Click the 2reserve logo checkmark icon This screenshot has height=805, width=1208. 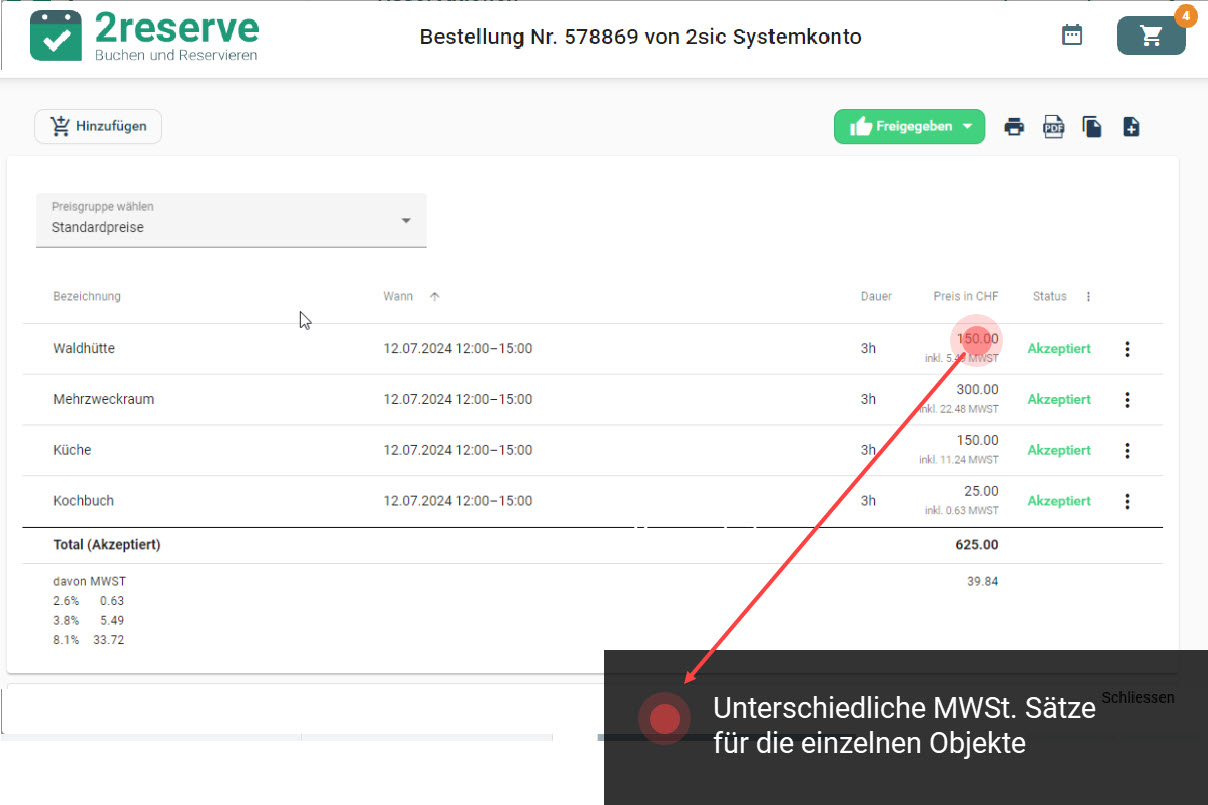pos(54,34)
